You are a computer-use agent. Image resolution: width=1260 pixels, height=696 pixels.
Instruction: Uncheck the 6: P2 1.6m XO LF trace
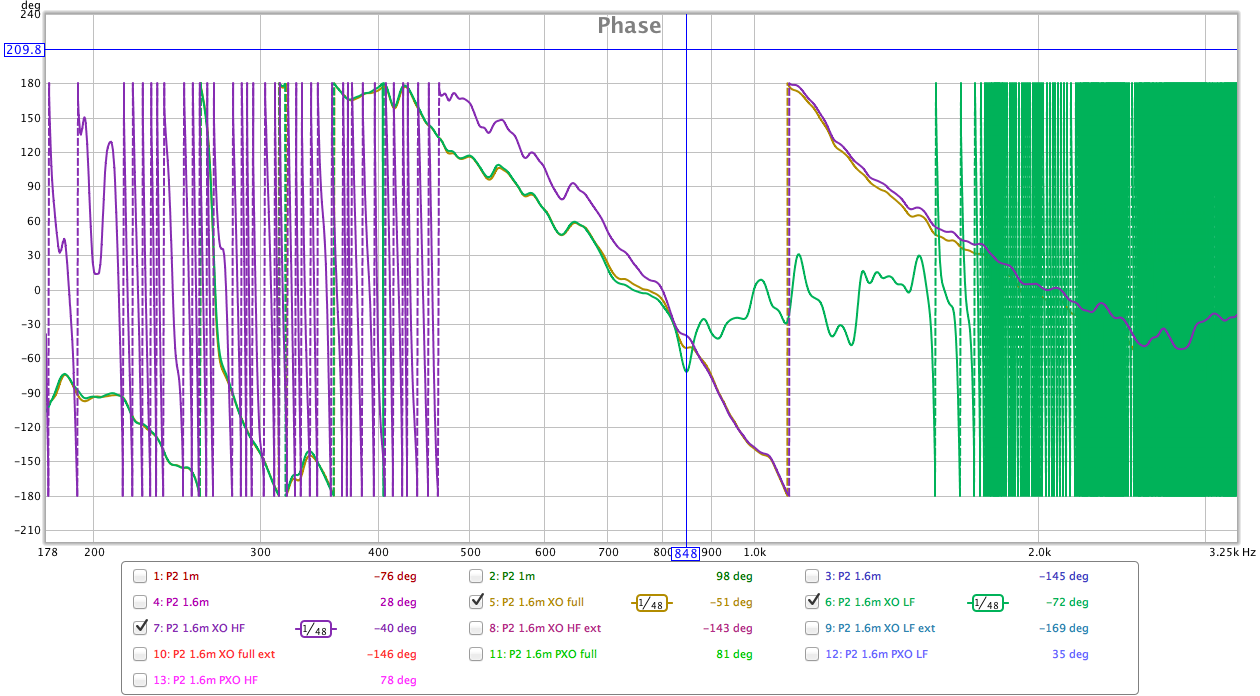pos(813,602)
